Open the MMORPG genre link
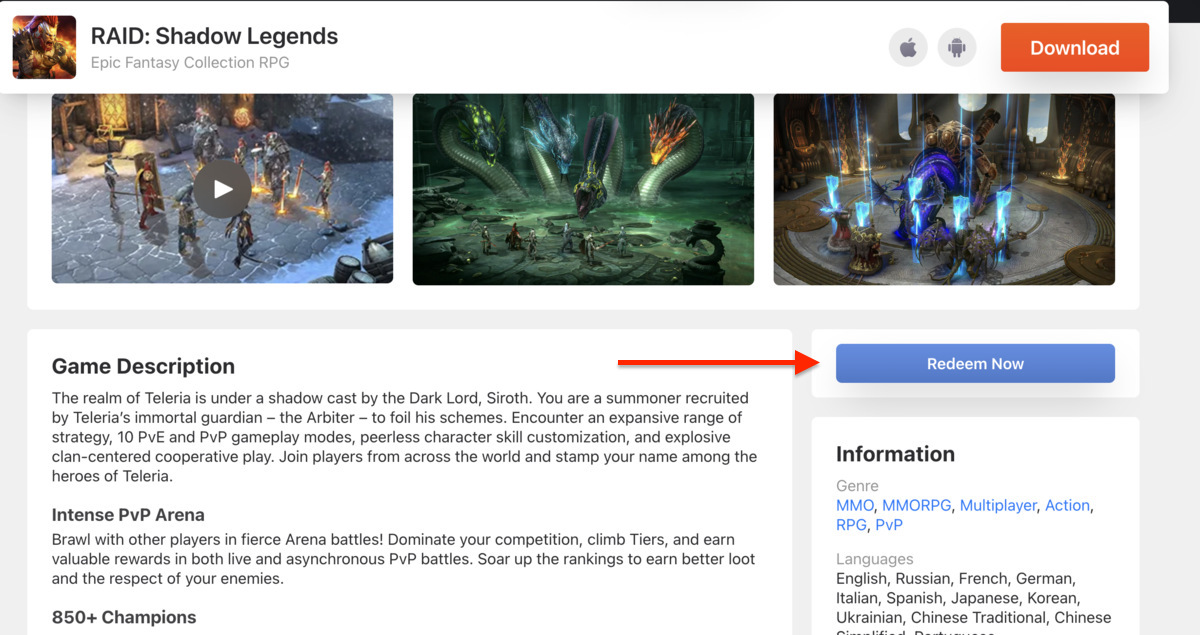This screenshot has height=635, width=1200. (915, 505)
